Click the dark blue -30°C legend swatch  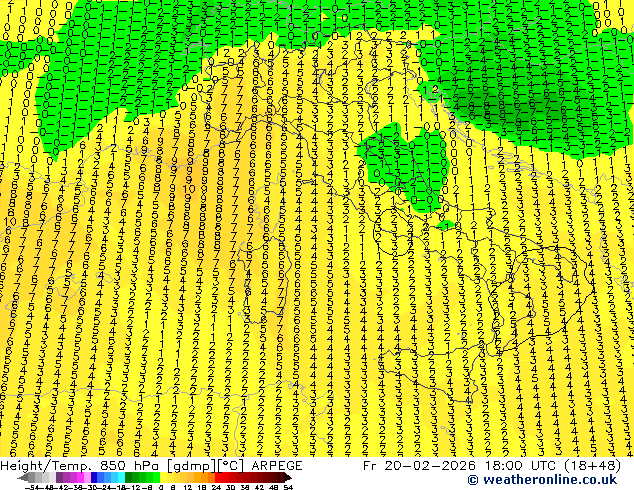tap(94, 477)
